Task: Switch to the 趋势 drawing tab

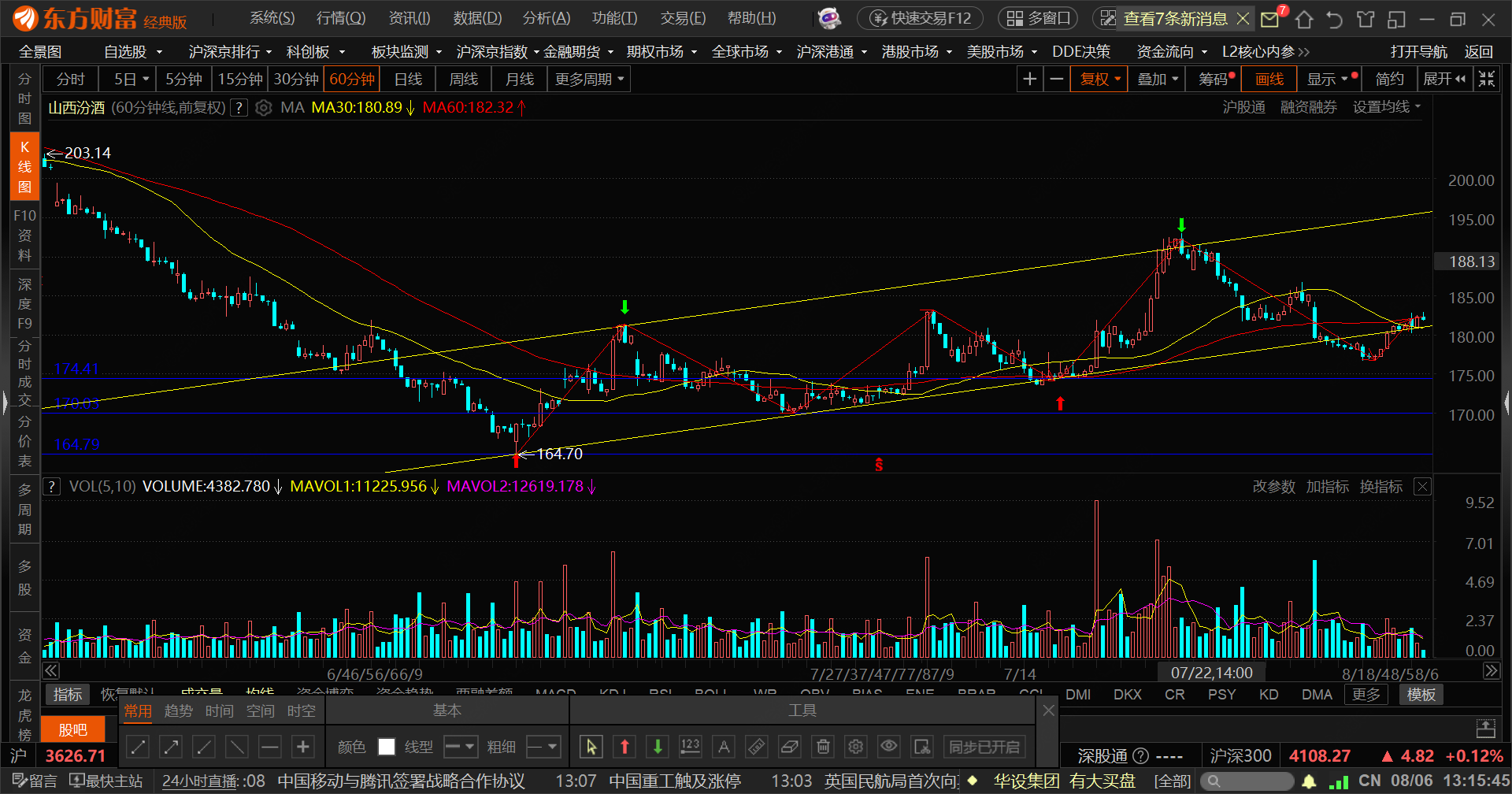Action: coord(179,711)
